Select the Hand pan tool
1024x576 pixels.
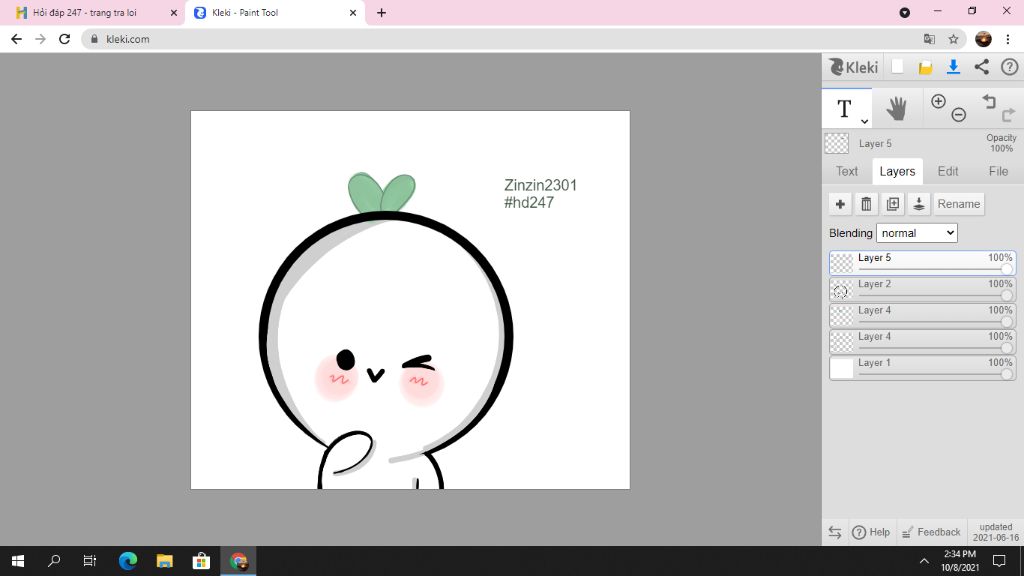(x=897, y=108)
